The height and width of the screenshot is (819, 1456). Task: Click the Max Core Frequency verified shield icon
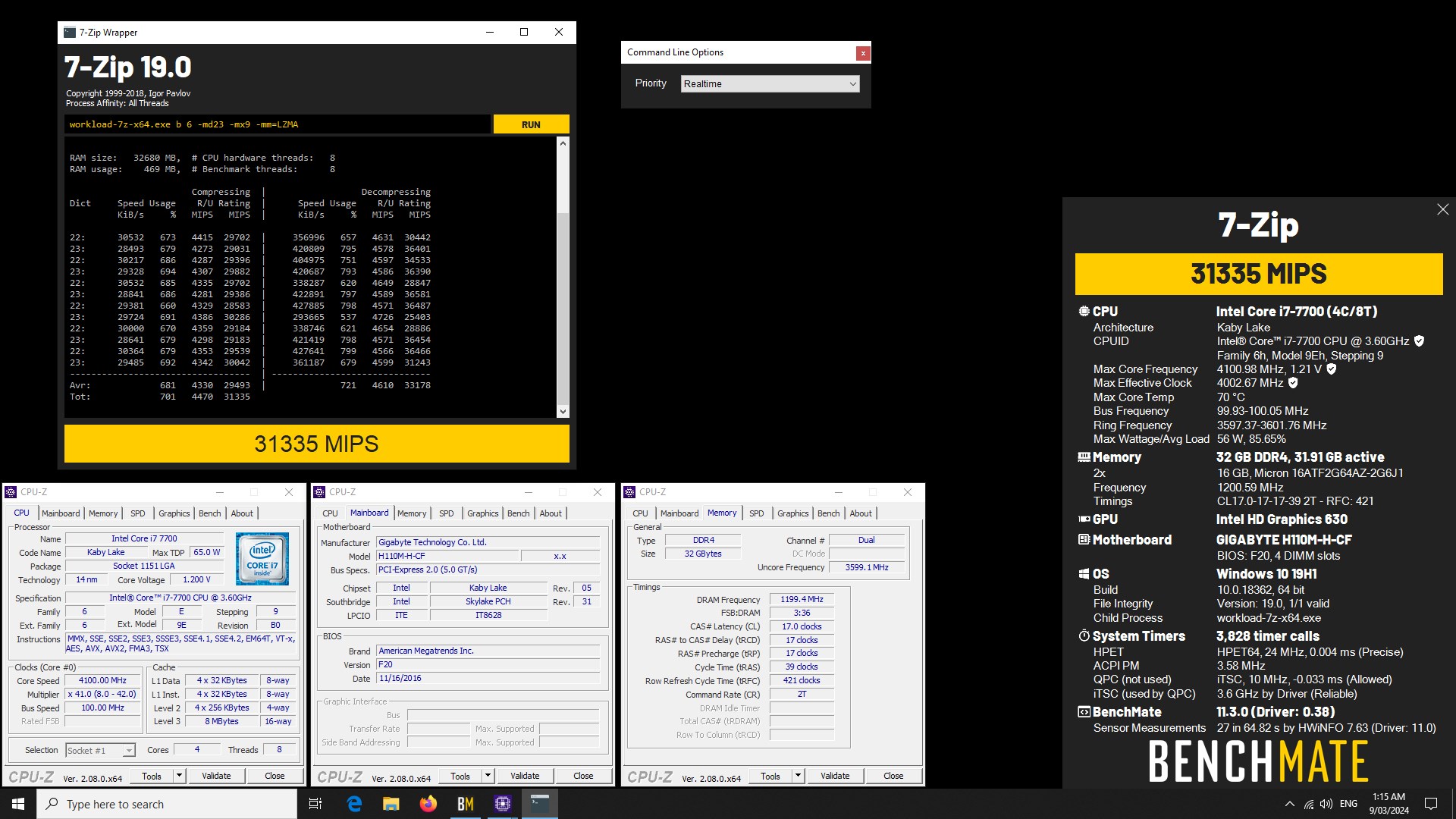1331,369
